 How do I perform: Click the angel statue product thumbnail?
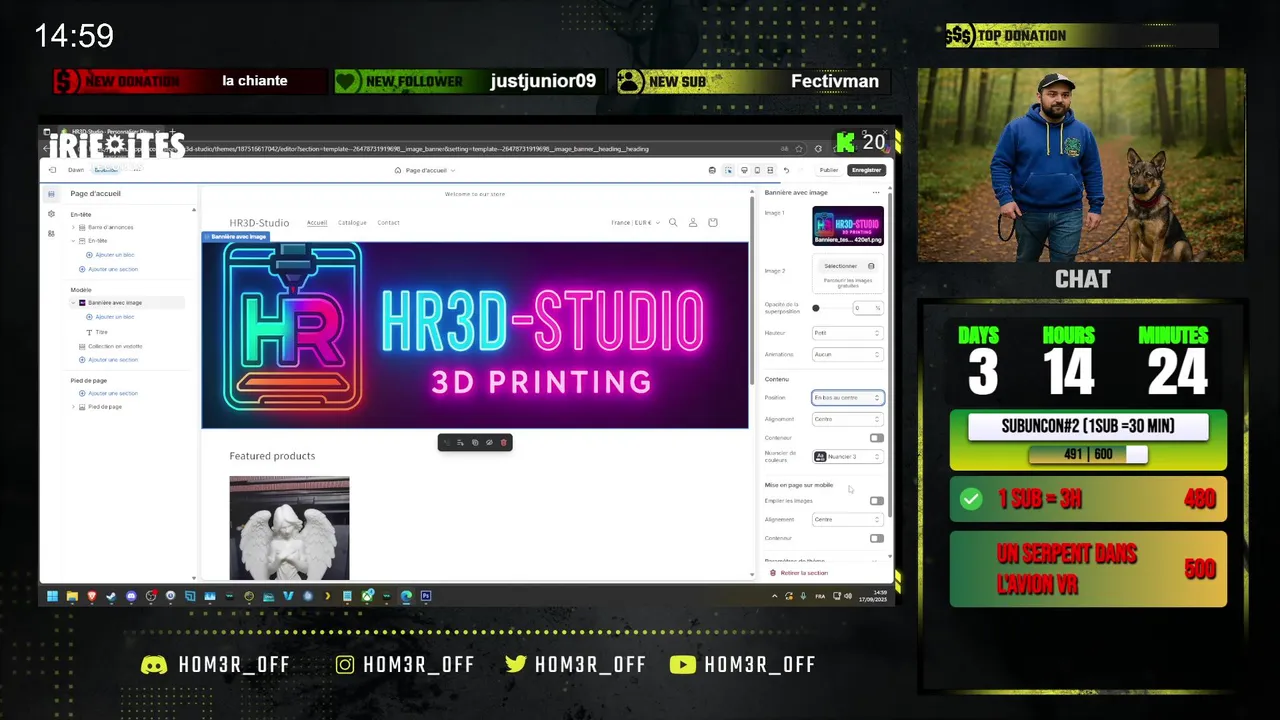pos(289,528)
